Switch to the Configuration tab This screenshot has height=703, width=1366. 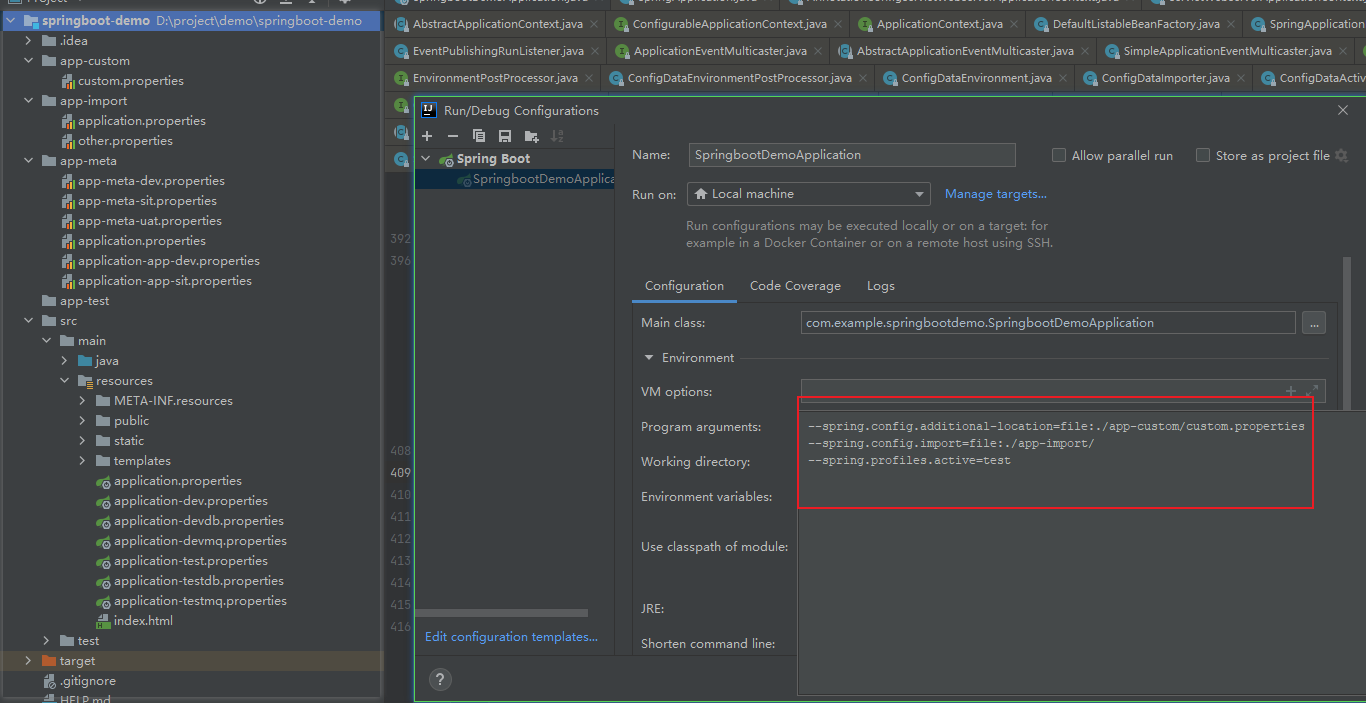point(684,286)
